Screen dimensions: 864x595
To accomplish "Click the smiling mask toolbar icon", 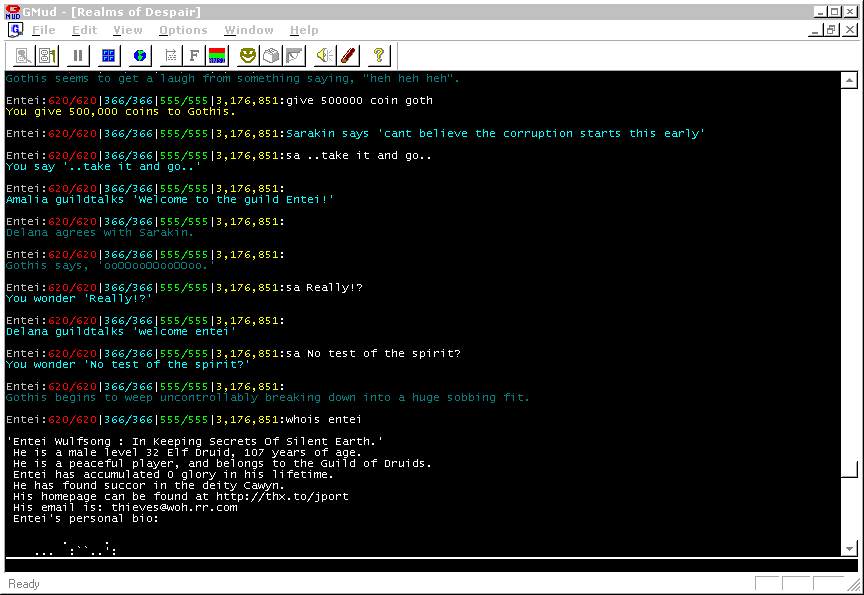I will coord(248,55).
